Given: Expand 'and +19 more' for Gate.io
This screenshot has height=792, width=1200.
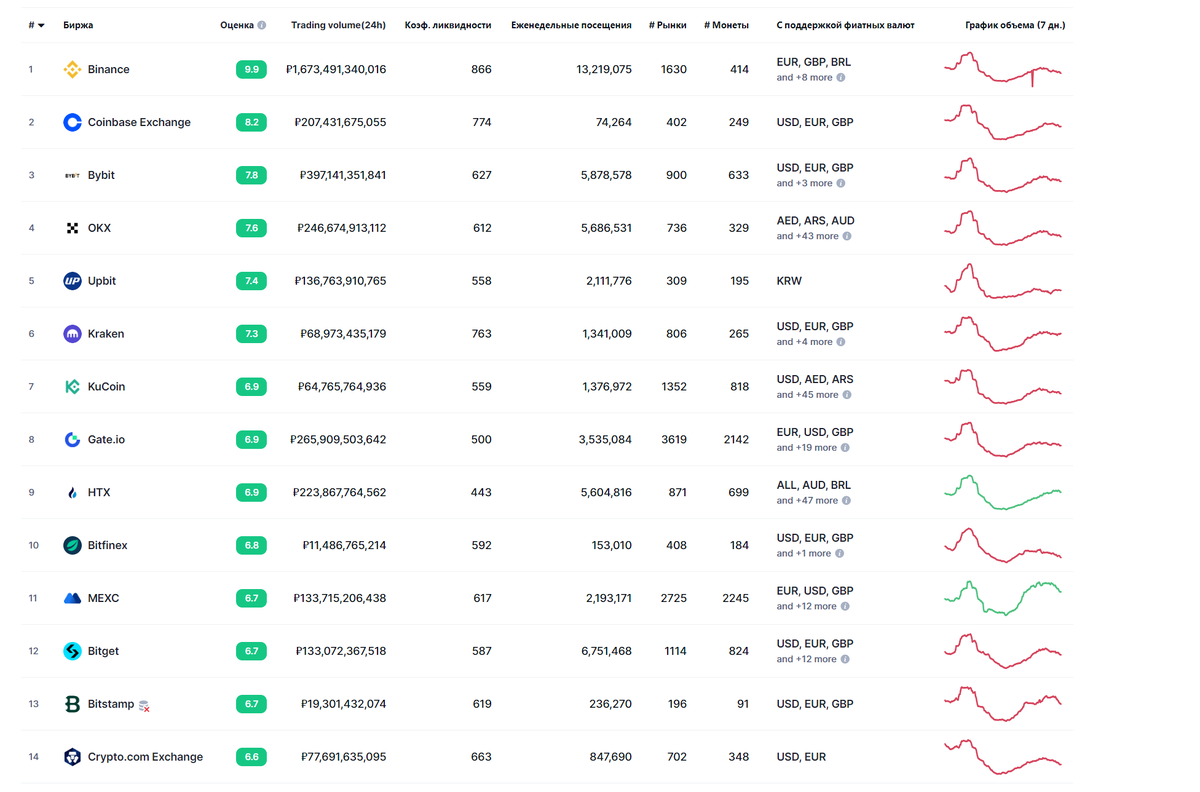Looking at the screenshot, I should [x=806, y=448].
